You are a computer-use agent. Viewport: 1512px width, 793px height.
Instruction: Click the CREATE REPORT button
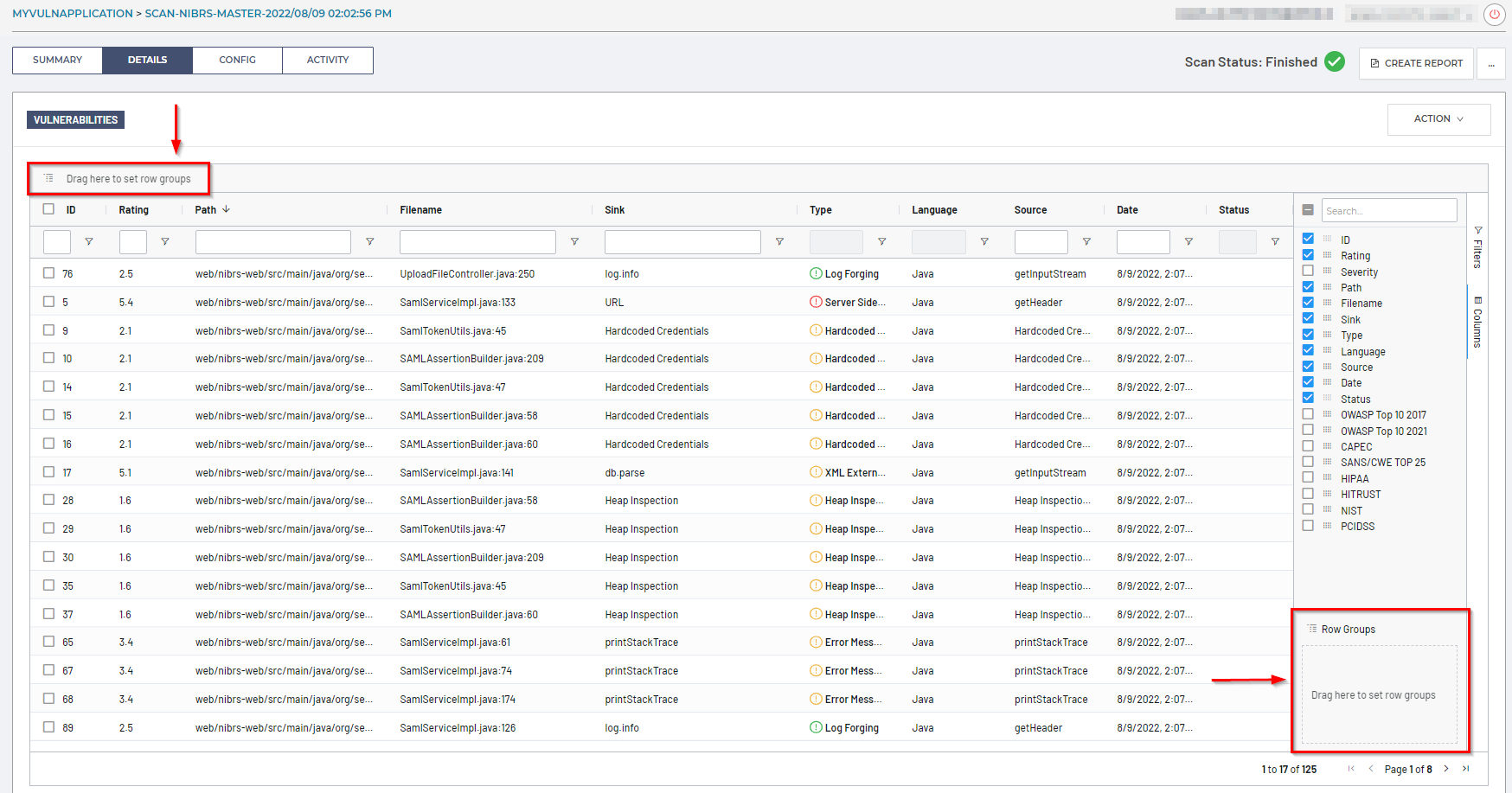coord(1416,63)
